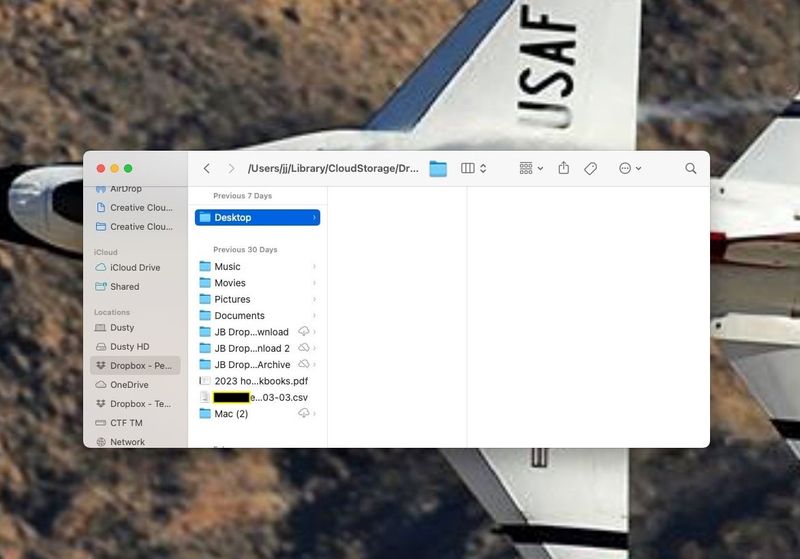800x559 pixels.
Task: Select Dusty under Locations
Action: (x=135, y=327)
